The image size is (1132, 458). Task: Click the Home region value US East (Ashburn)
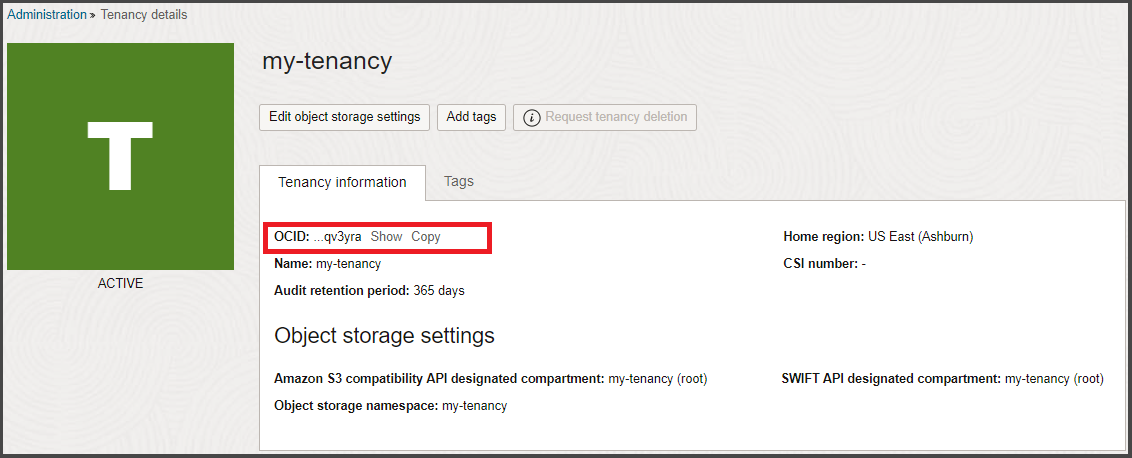(920, 237)
